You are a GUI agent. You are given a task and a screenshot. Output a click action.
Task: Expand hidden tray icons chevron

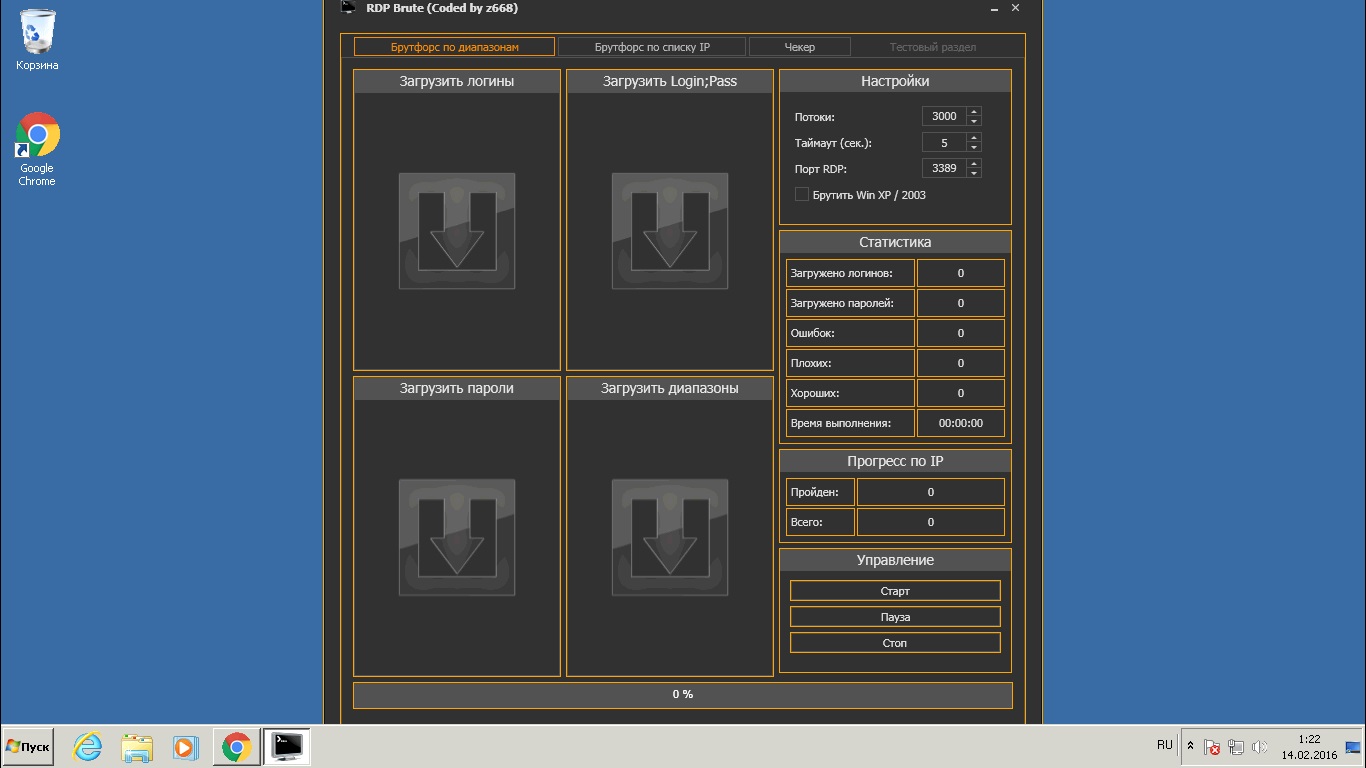coord(1190,745)
